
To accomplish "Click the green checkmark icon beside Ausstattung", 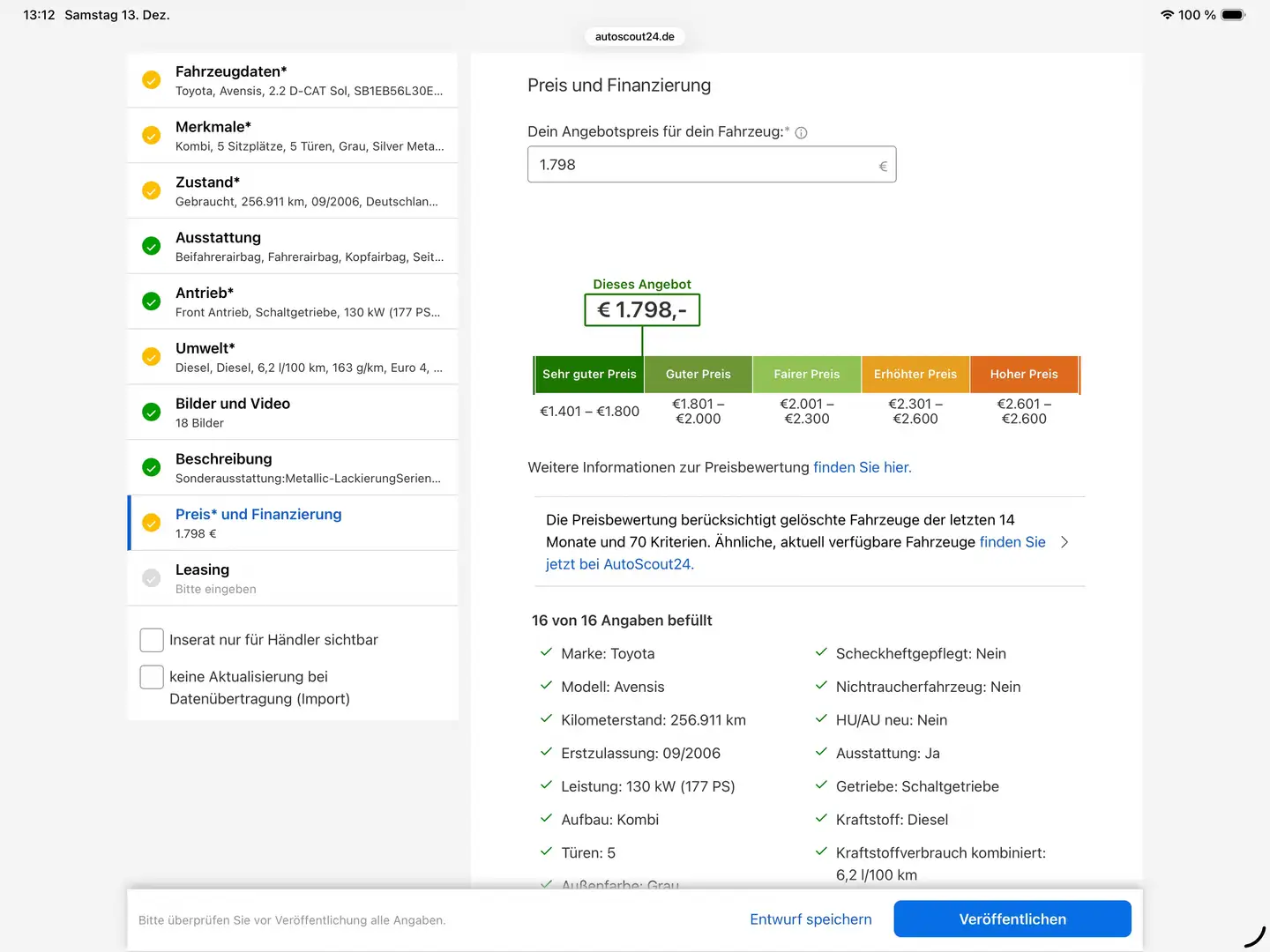I will coord(152,246).
